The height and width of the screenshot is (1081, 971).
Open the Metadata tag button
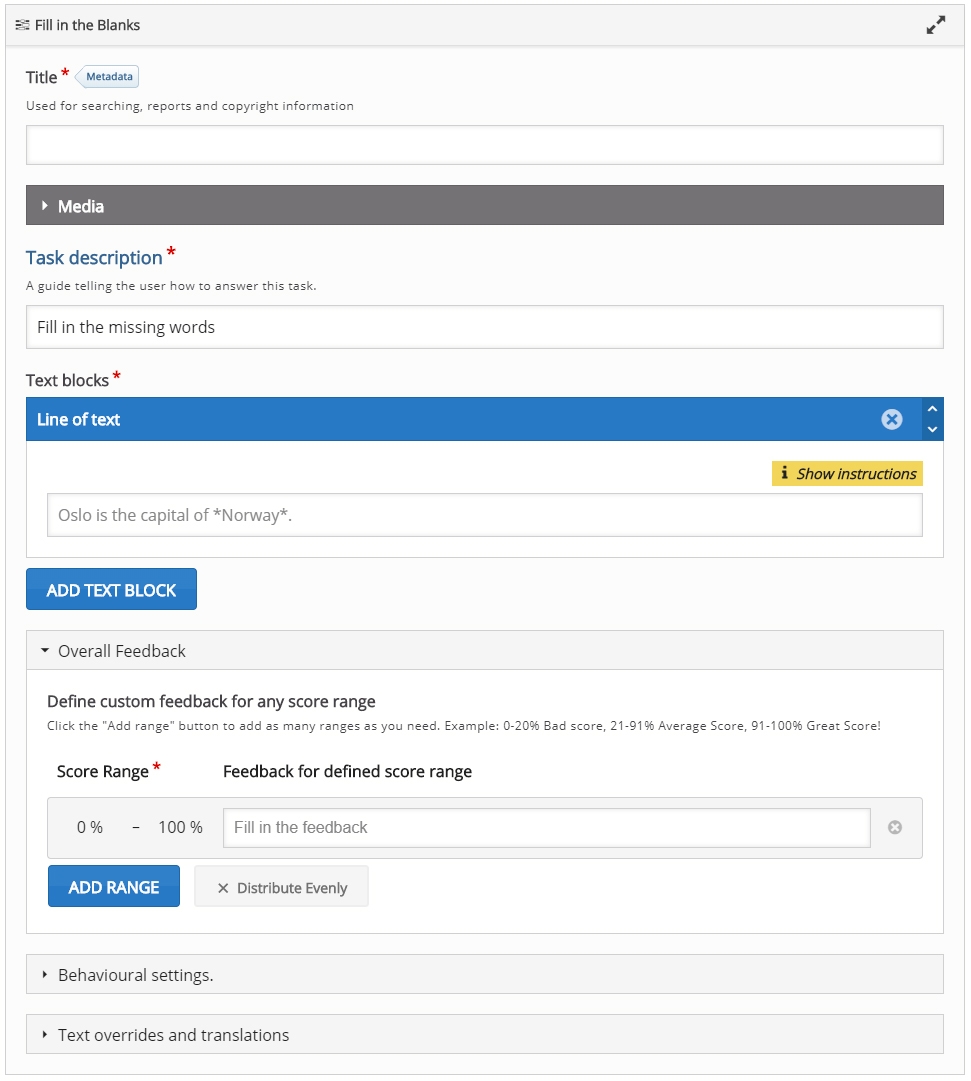108,77
